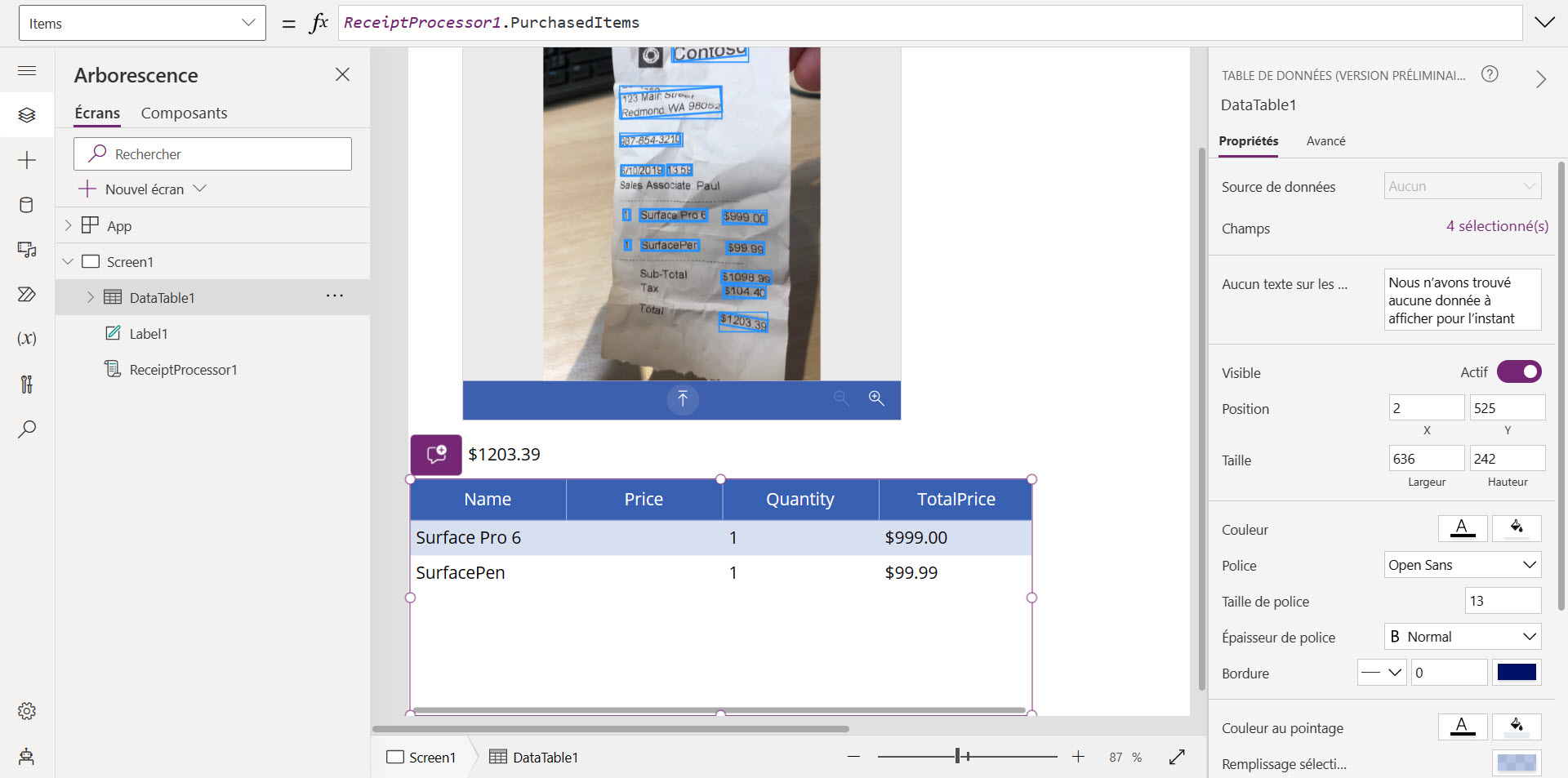Open DataTable1 more options ellipsis

click(335, 296)
